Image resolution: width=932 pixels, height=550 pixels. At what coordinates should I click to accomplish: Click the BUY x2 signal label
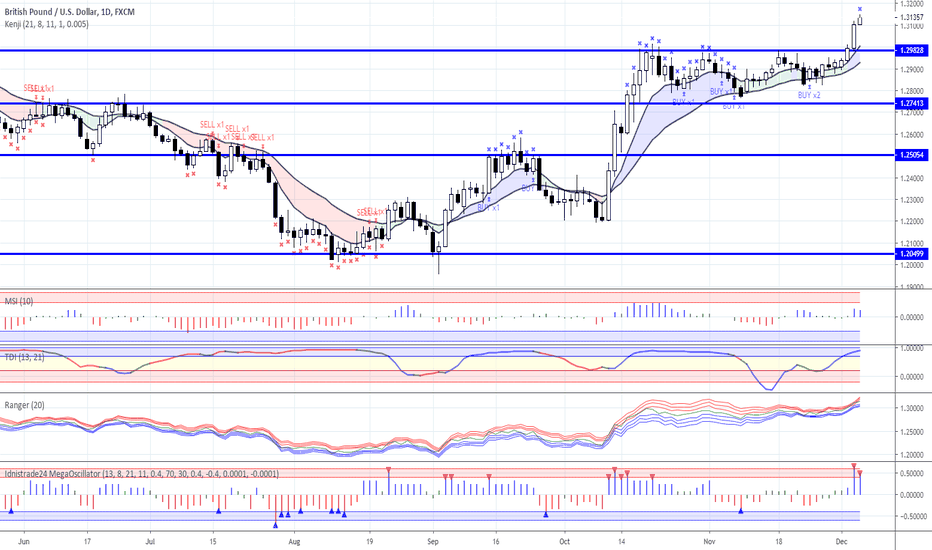click(x=809, y=95)
